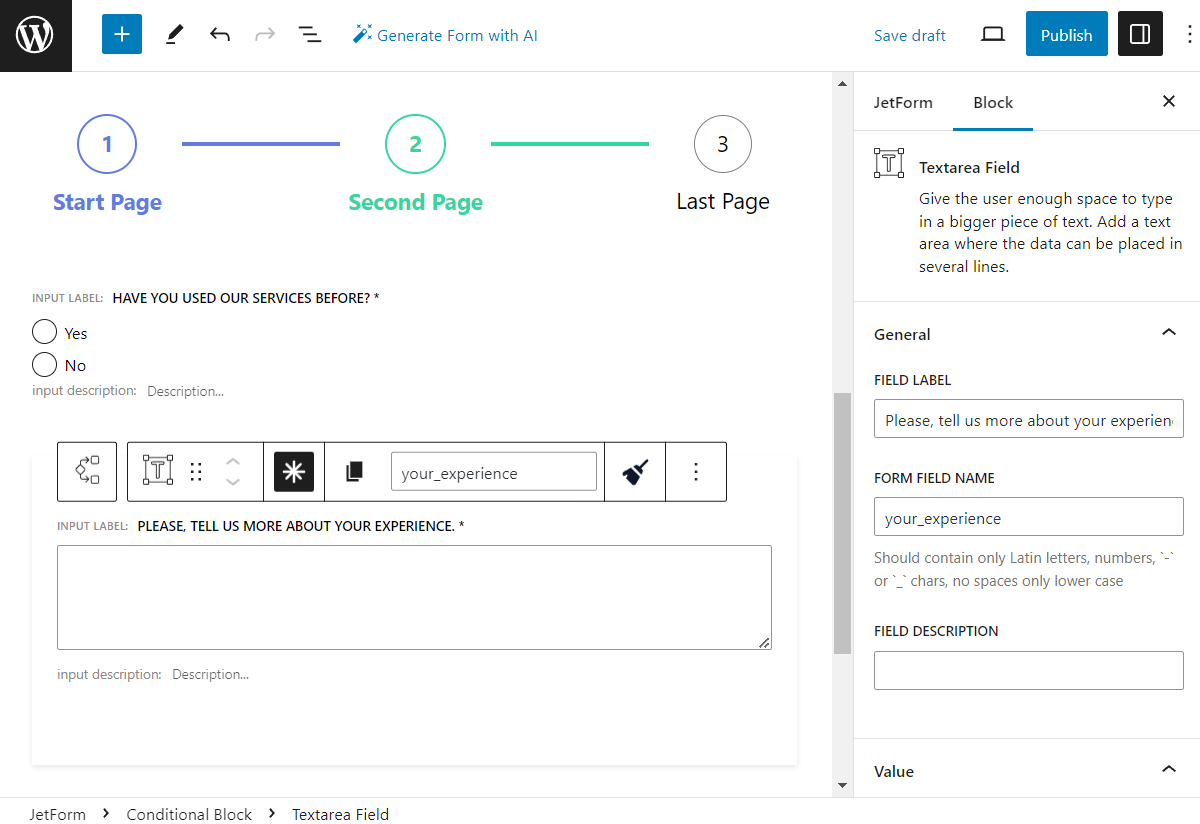
Task: Select the Yes radio button
Action: click(x=44, y=331)
